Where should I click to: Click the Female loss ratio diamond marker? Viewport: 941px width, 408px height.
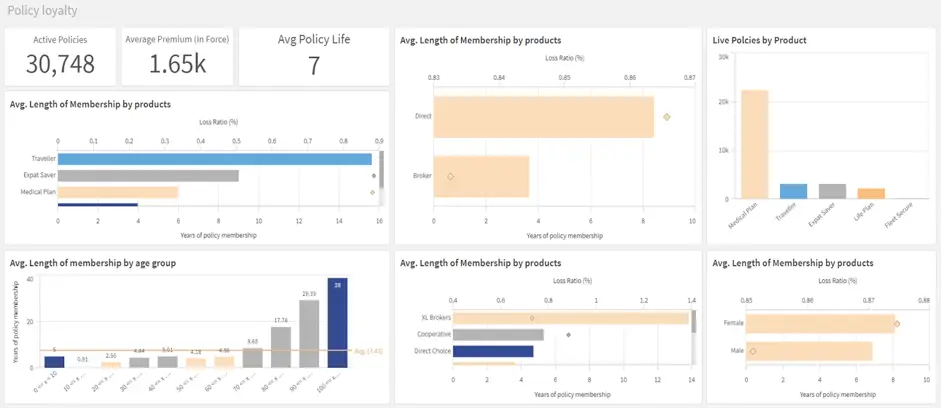897,324
